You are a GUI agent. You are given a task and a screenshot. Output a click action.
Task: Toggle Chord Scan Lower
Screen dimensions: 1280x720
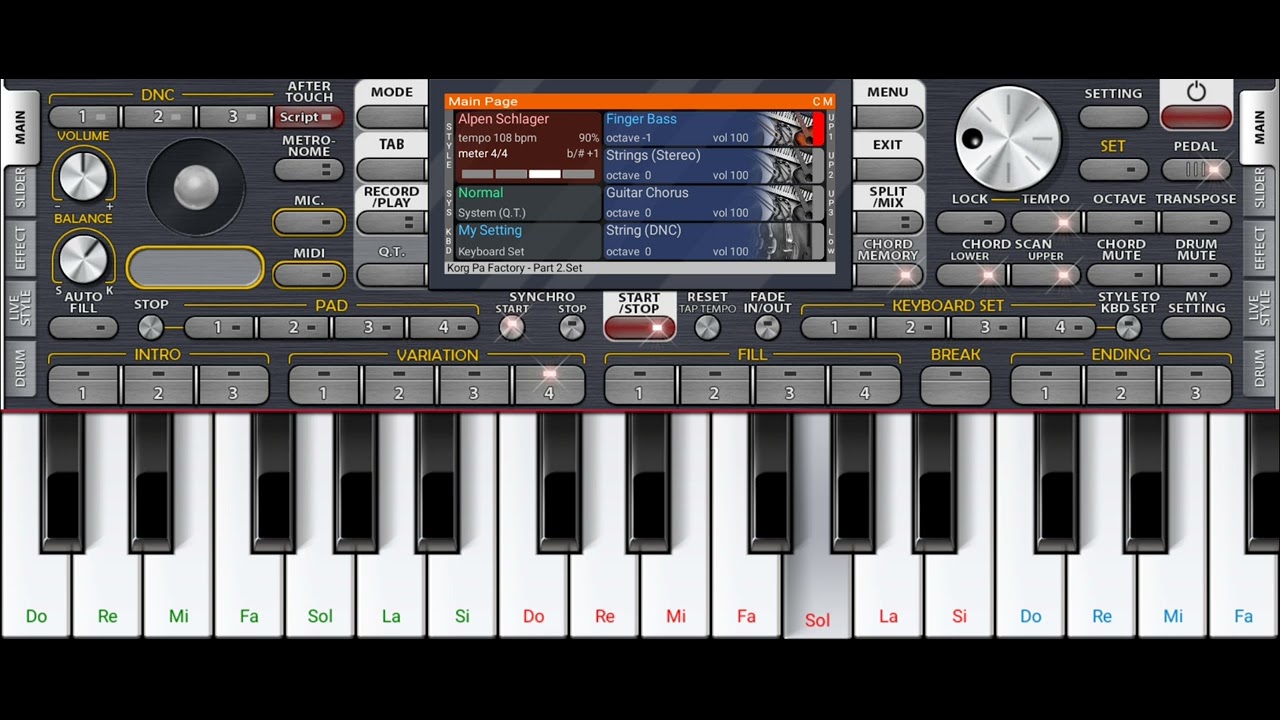[970, 274]
